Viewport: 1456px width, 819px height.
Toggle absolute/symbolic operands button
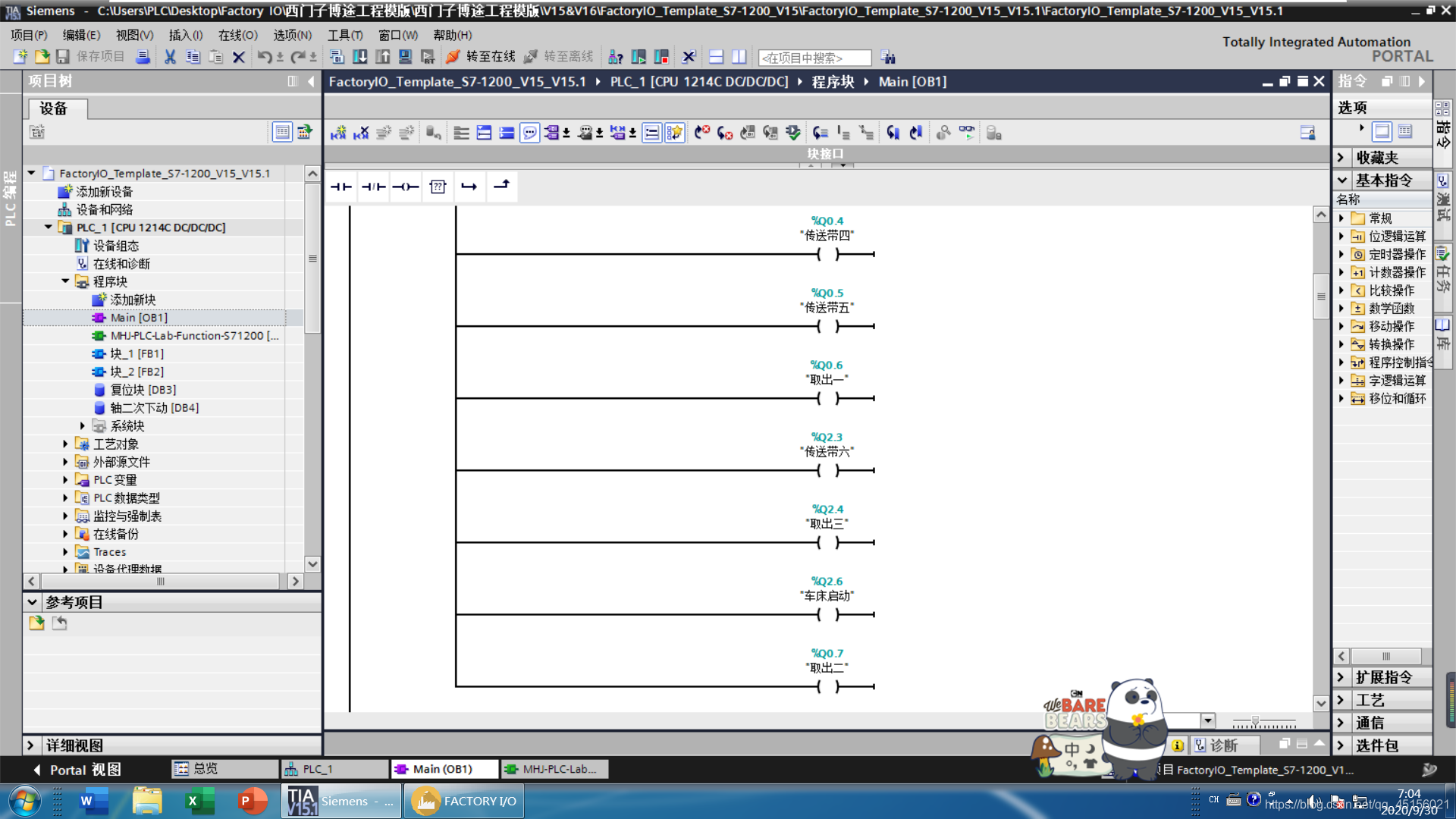(553, 133)
